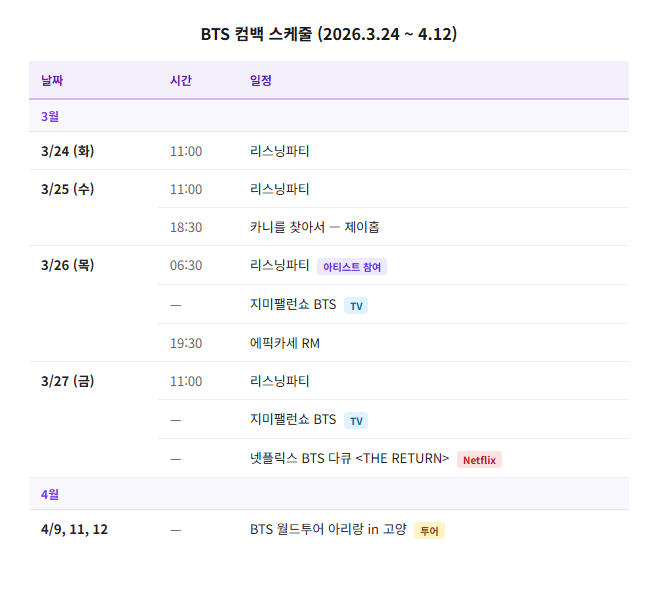Screen dimensions: 658x590
Task: Click the 에픽카세 RM entry
Action: click(x=284, y=343)
